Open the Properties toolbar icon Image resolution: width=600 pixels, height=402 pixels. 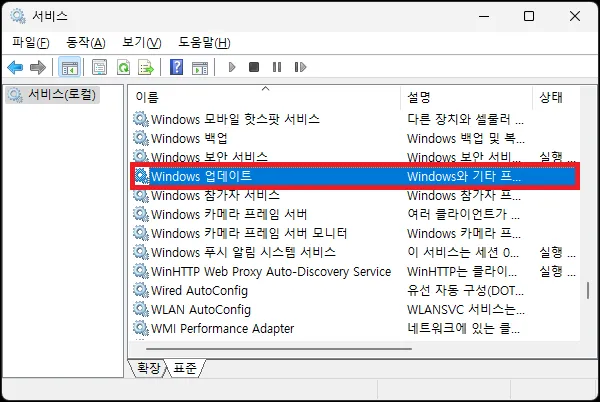click(99, 67)
